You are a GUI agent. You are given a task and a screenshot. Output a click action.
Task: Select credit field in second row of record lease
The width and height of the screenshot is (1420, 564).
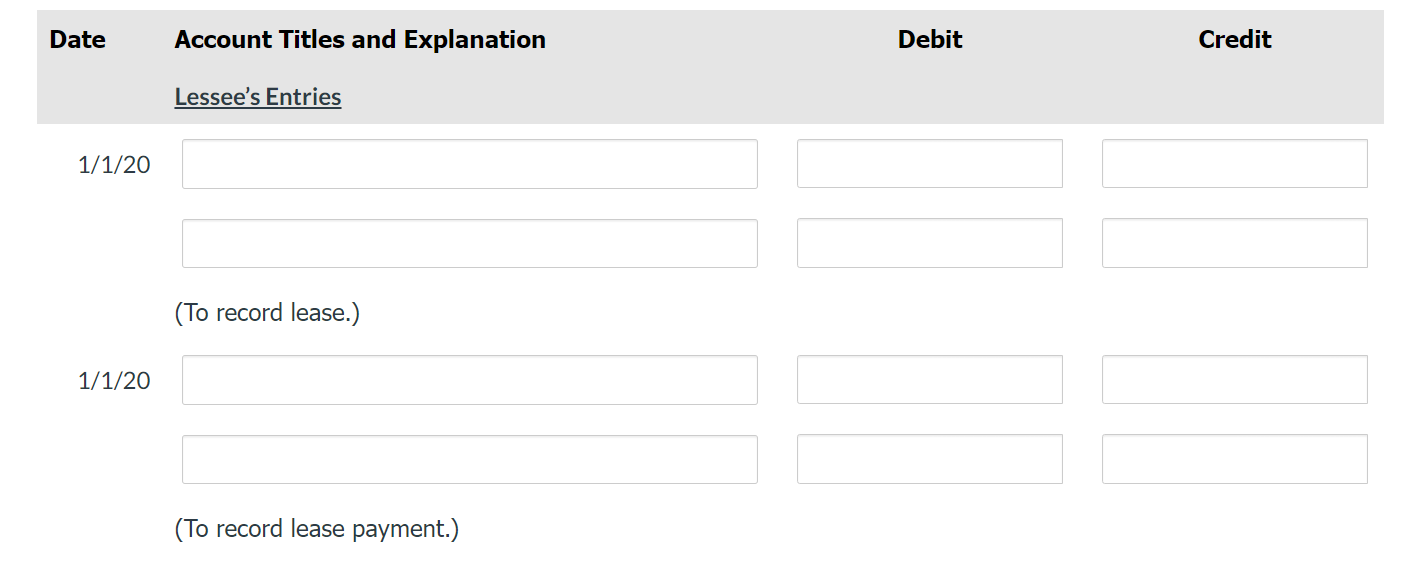[x=1234, y=243]
